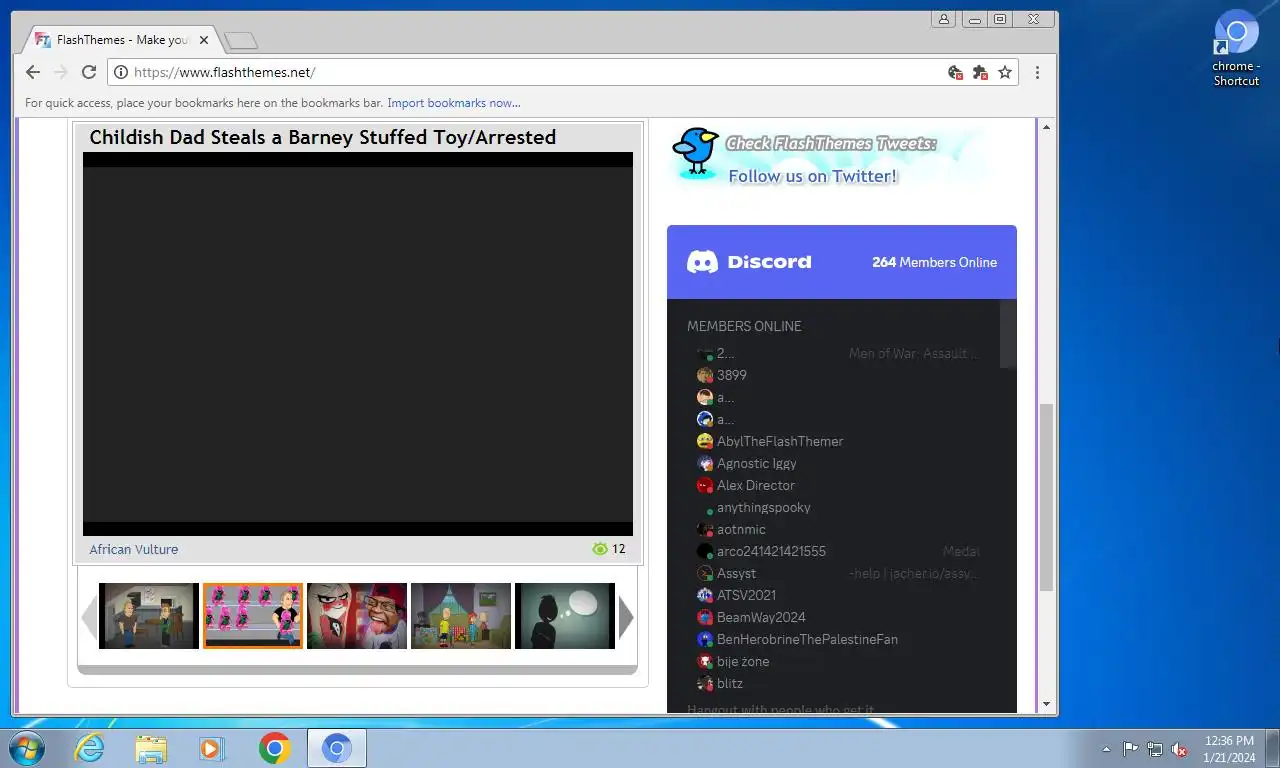Click the active Chromium taskbar button
Viewport: 1280px width, 768px height.
336,748
